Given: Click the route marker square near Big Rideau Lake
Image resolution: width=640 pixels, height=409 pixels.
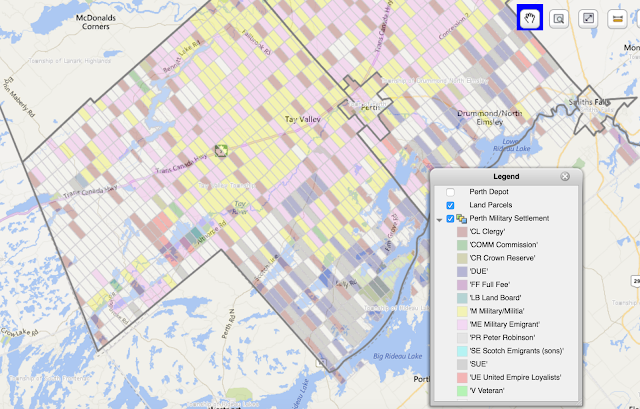Looking at the screenshot, I should point(321,362).
